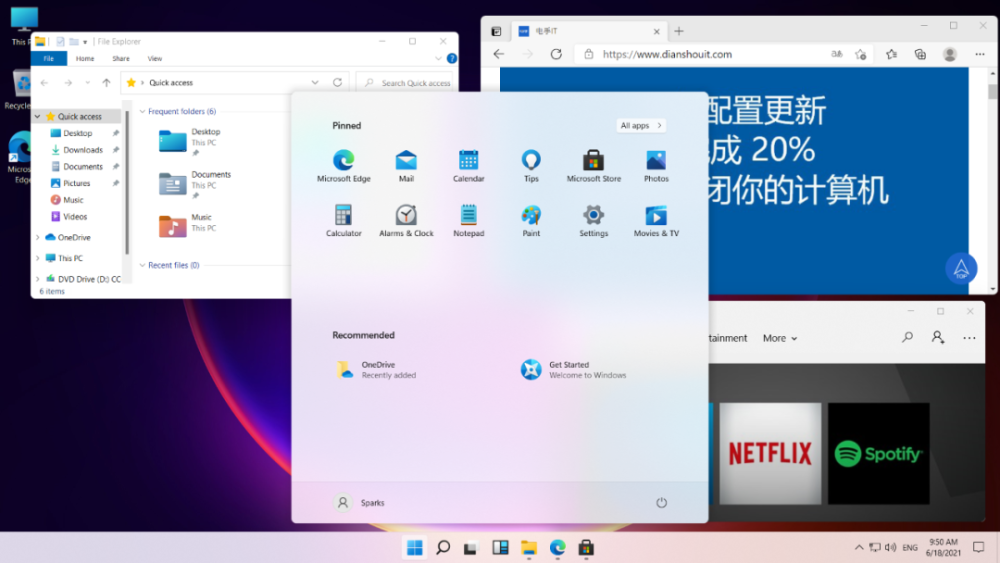Collapse the Frequent folders section
Viewport: 1000px width, 563px height.
[142, 112]
